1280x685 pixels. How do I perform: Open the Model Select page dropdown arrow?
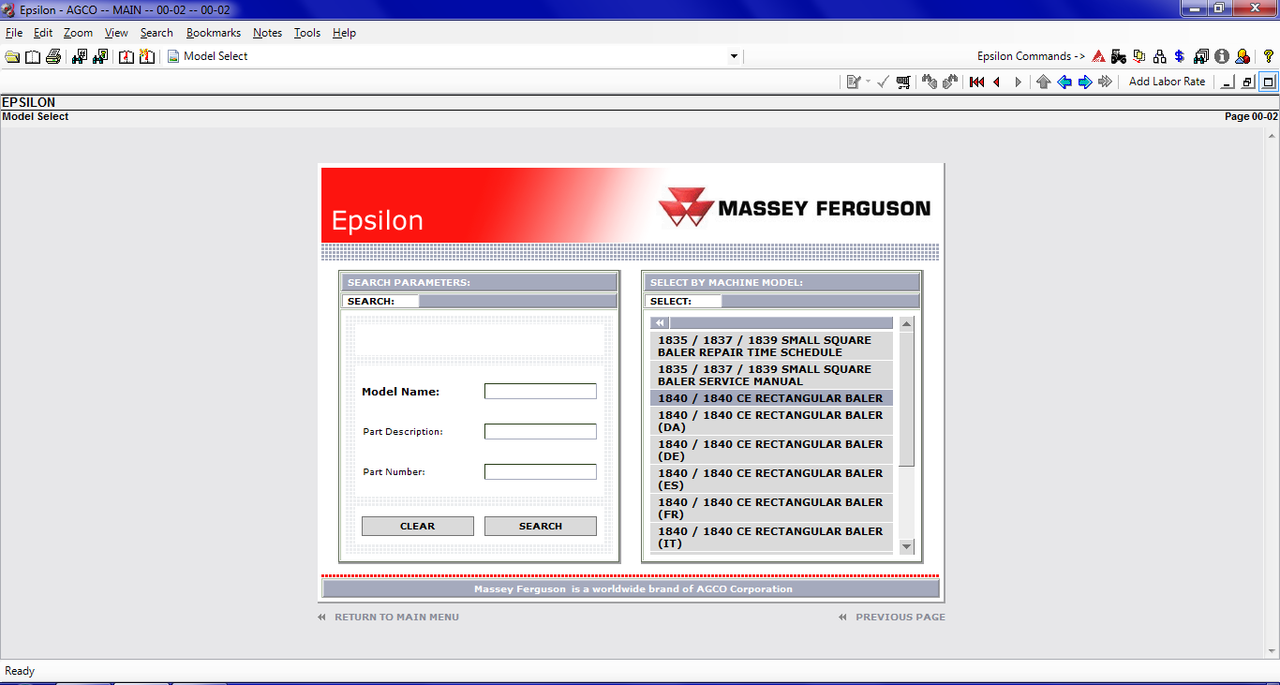(x=734, y=56)
